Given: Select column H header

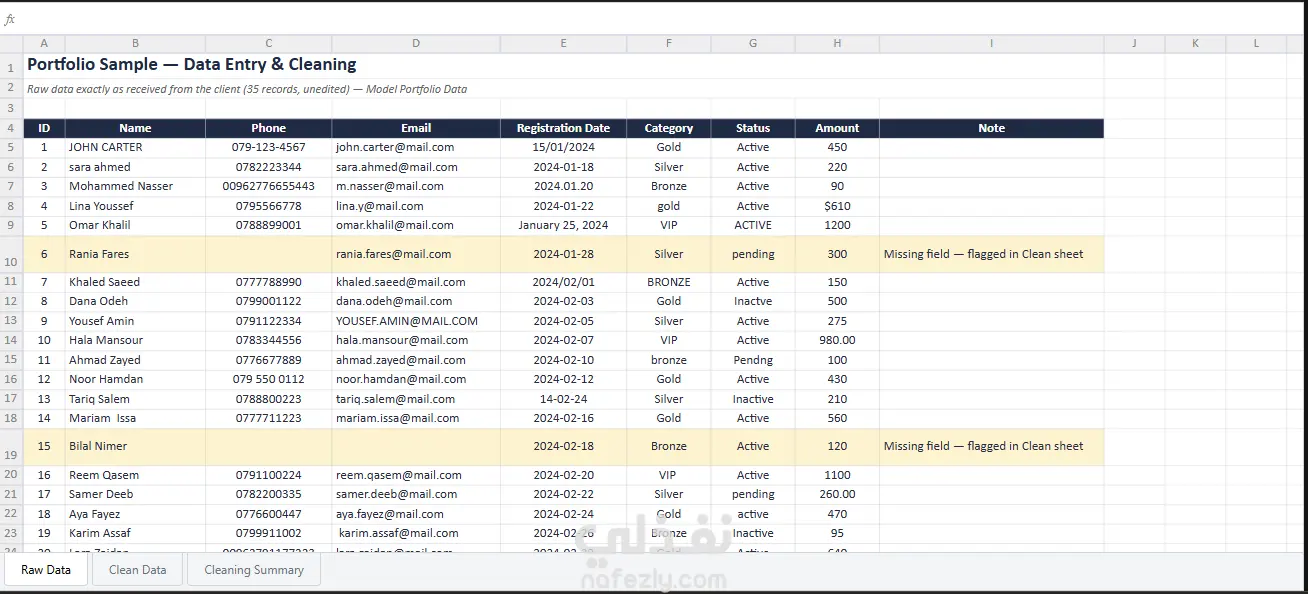Looking at the screenshot, I should pyautogui.click(x=837, y=43).
